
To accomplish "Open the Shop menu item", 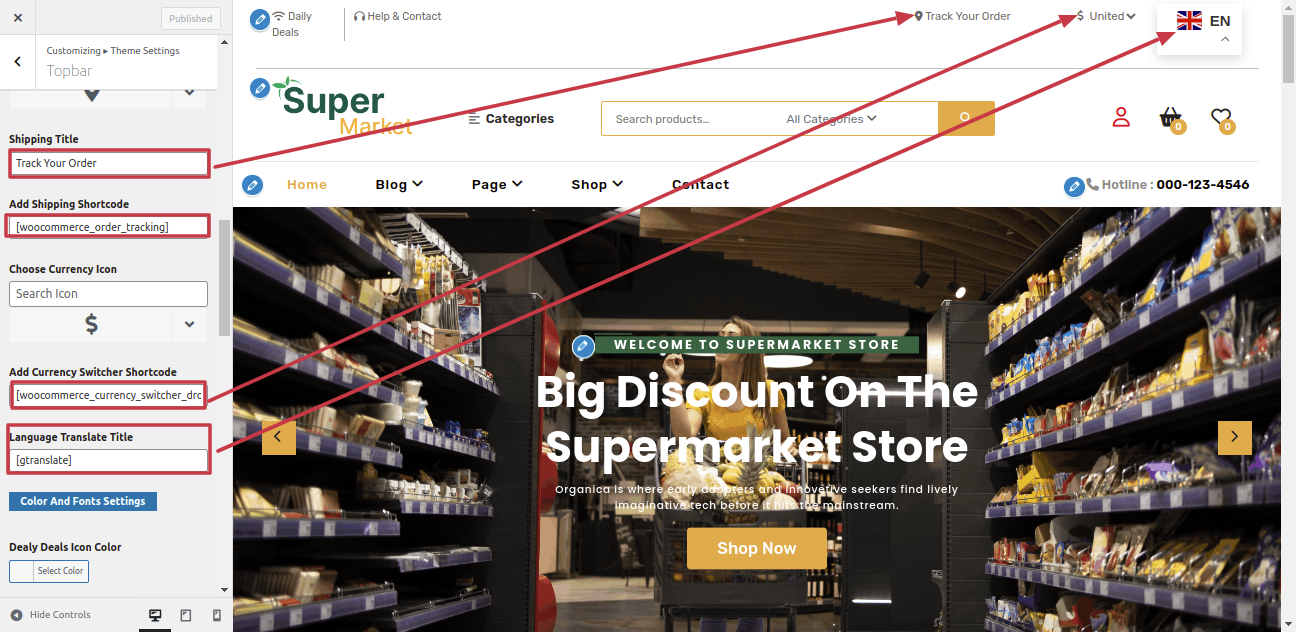I will [597, 184].
